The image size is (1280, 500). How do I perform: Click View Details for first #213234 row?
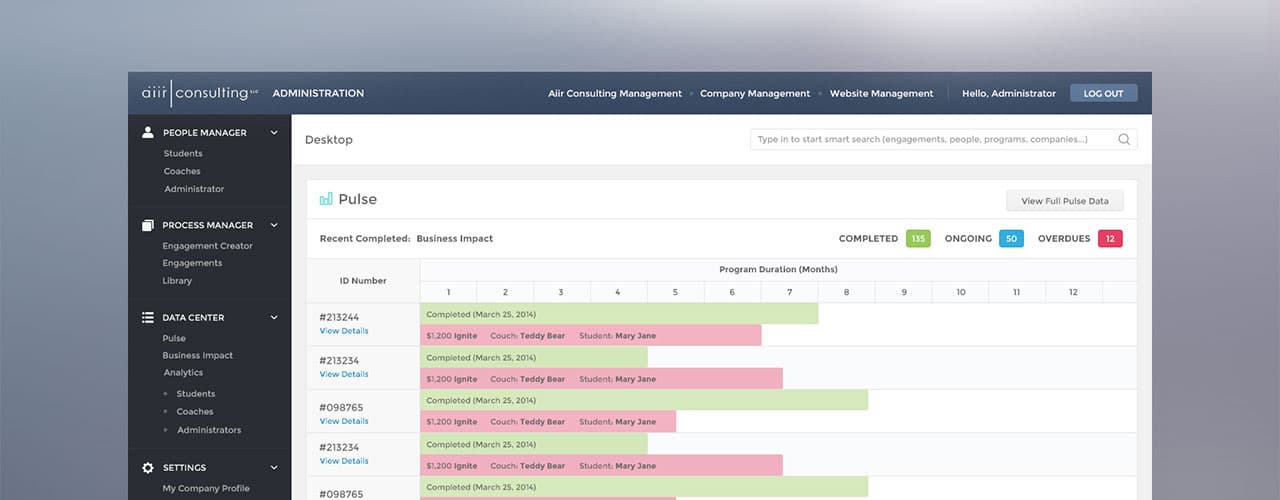(344, 374)
